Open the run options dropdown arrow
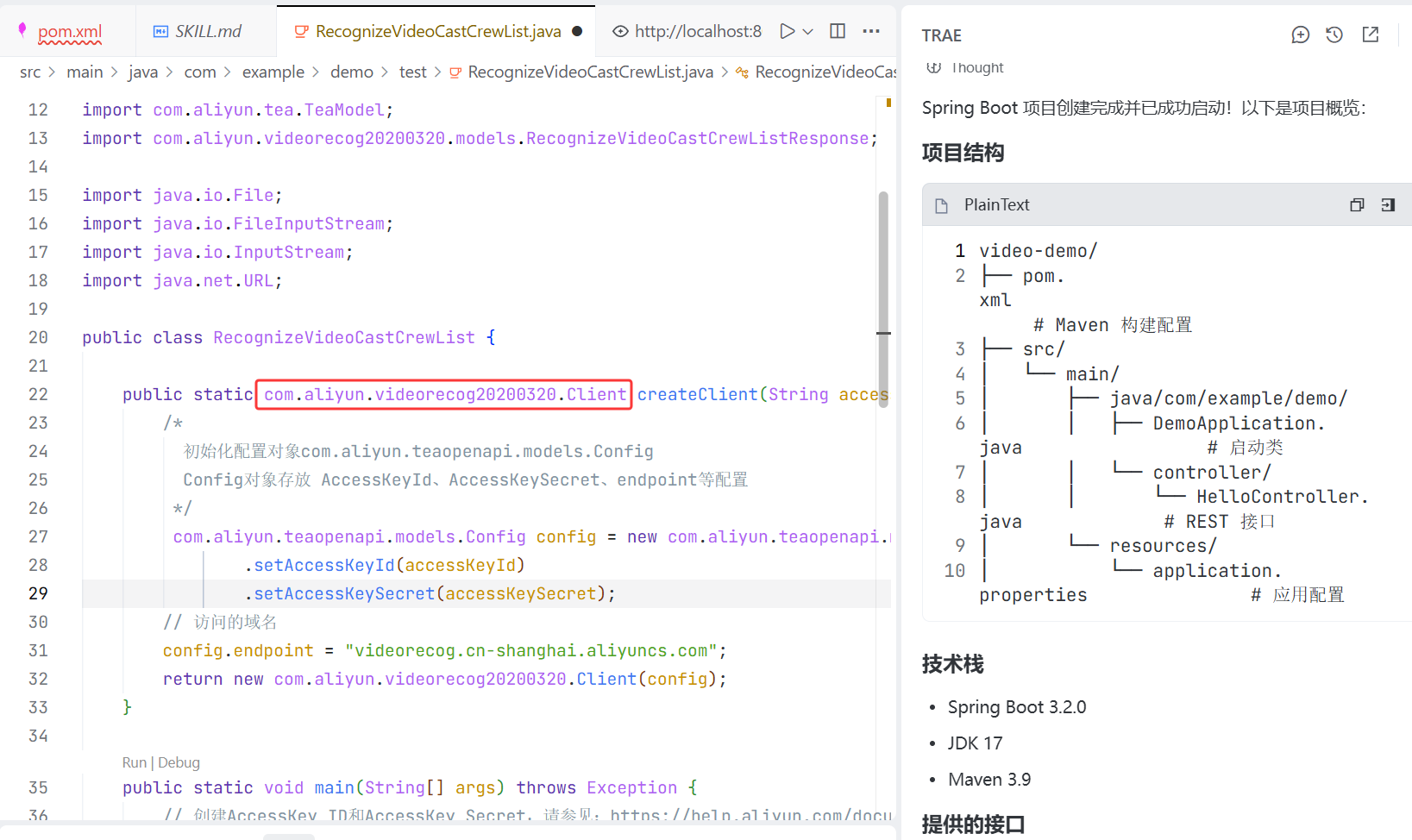The image size is (1412, 840). 808,31
